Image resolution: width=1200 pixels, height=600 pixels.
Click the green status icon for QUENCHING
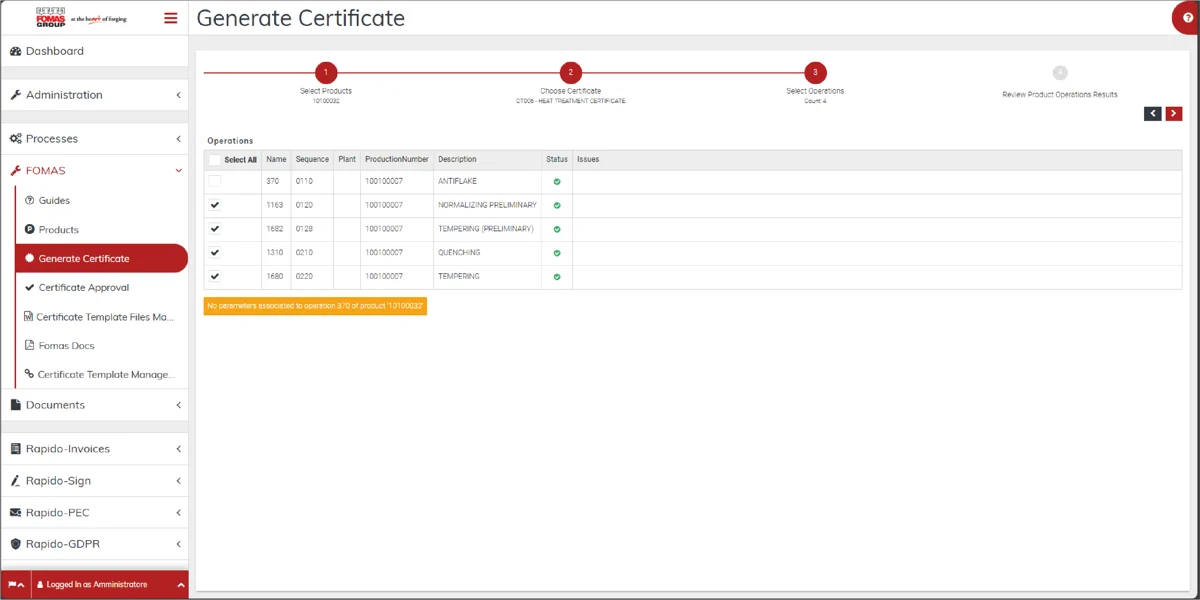point(557,253)
